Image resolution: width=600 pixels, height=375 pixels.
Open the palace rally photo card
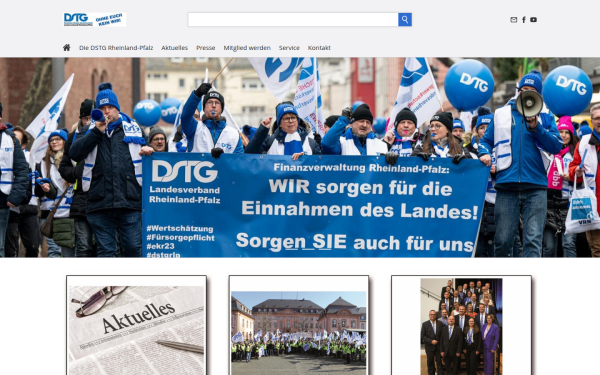(x=299, y=325)
